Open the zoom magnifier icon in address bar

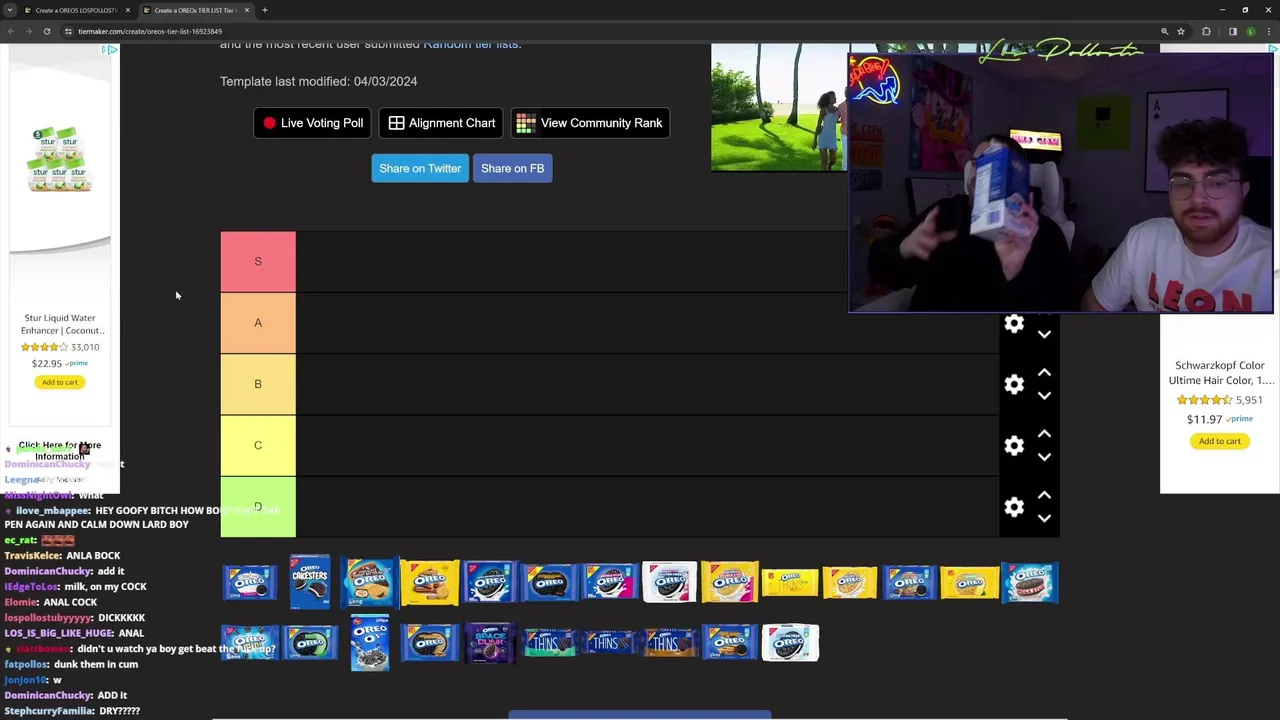(x=1164, y=31)
